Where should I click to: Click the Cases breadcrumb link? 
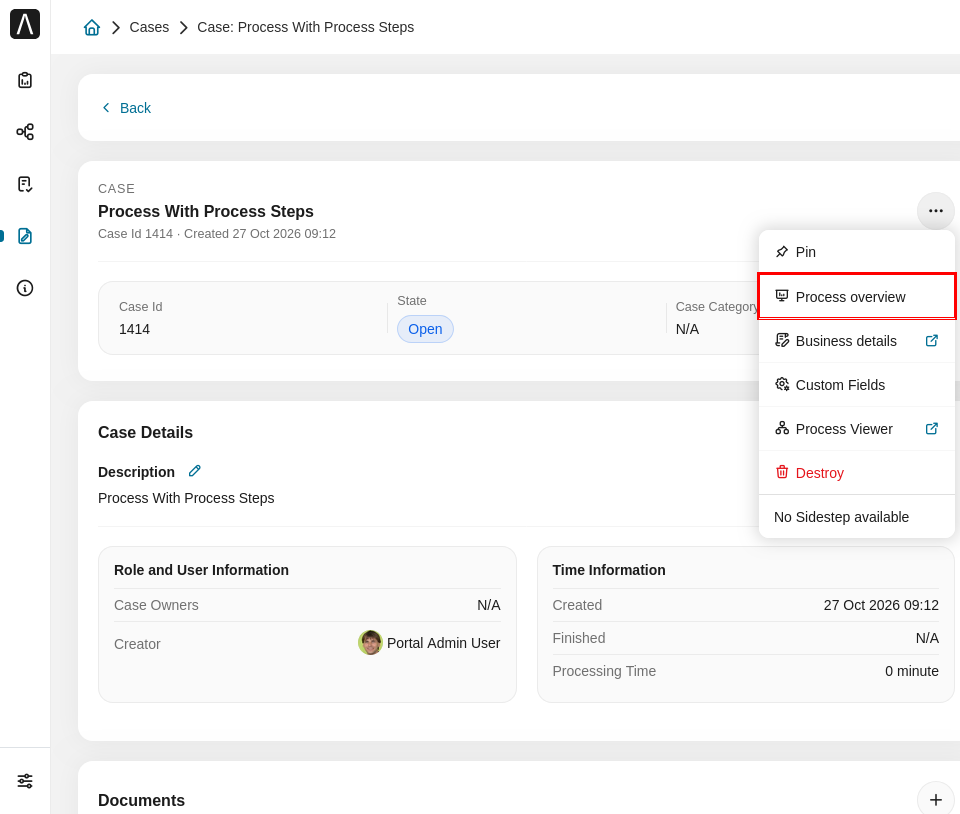click(x=149, y=27)
